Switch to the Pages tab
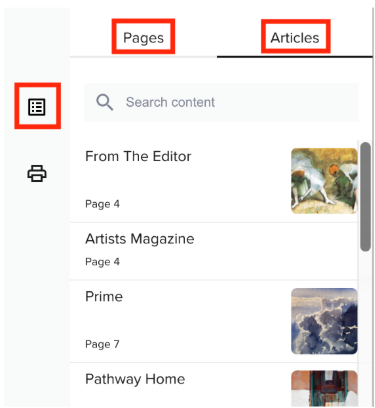The height and width of the screenshot is (408, 375). (143, 37)
